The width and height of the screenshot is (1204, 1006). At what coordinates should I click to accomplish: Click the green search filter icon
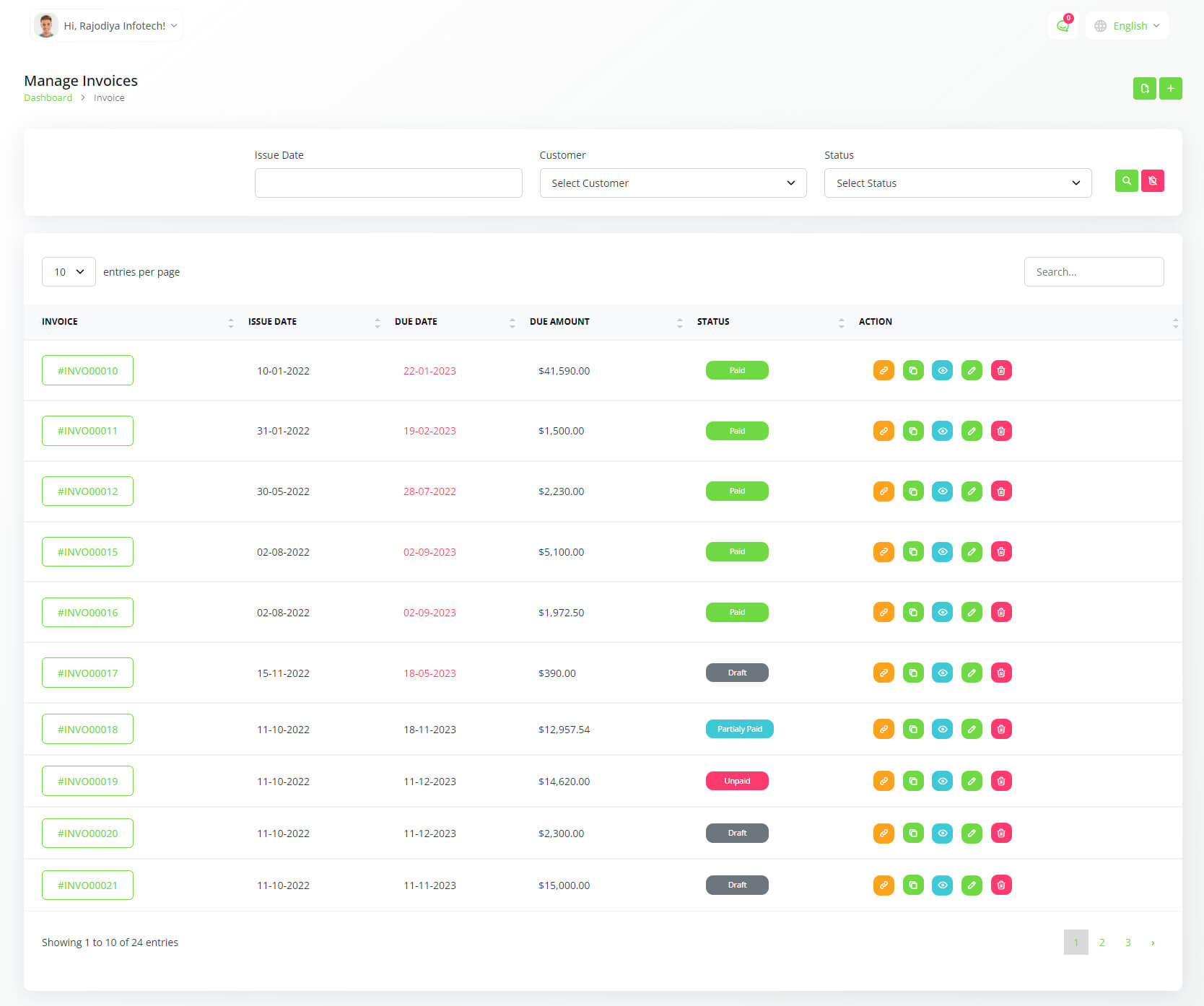pos(1126,180)
